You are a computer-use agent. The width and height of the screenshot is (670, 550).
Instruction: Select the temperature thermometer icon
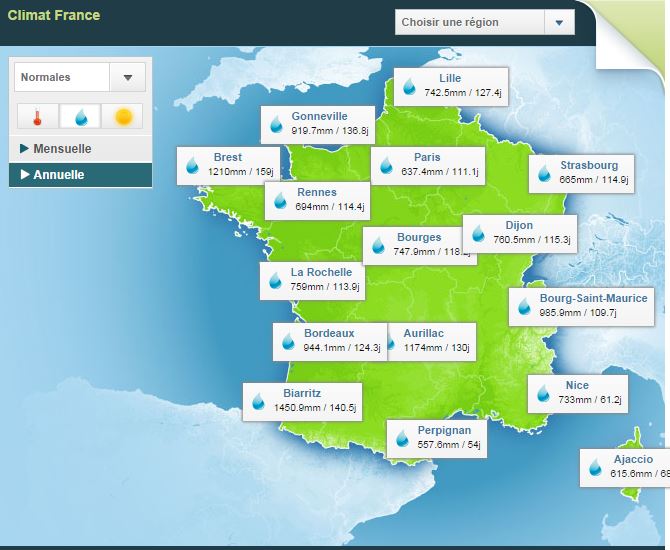[37, 117]
